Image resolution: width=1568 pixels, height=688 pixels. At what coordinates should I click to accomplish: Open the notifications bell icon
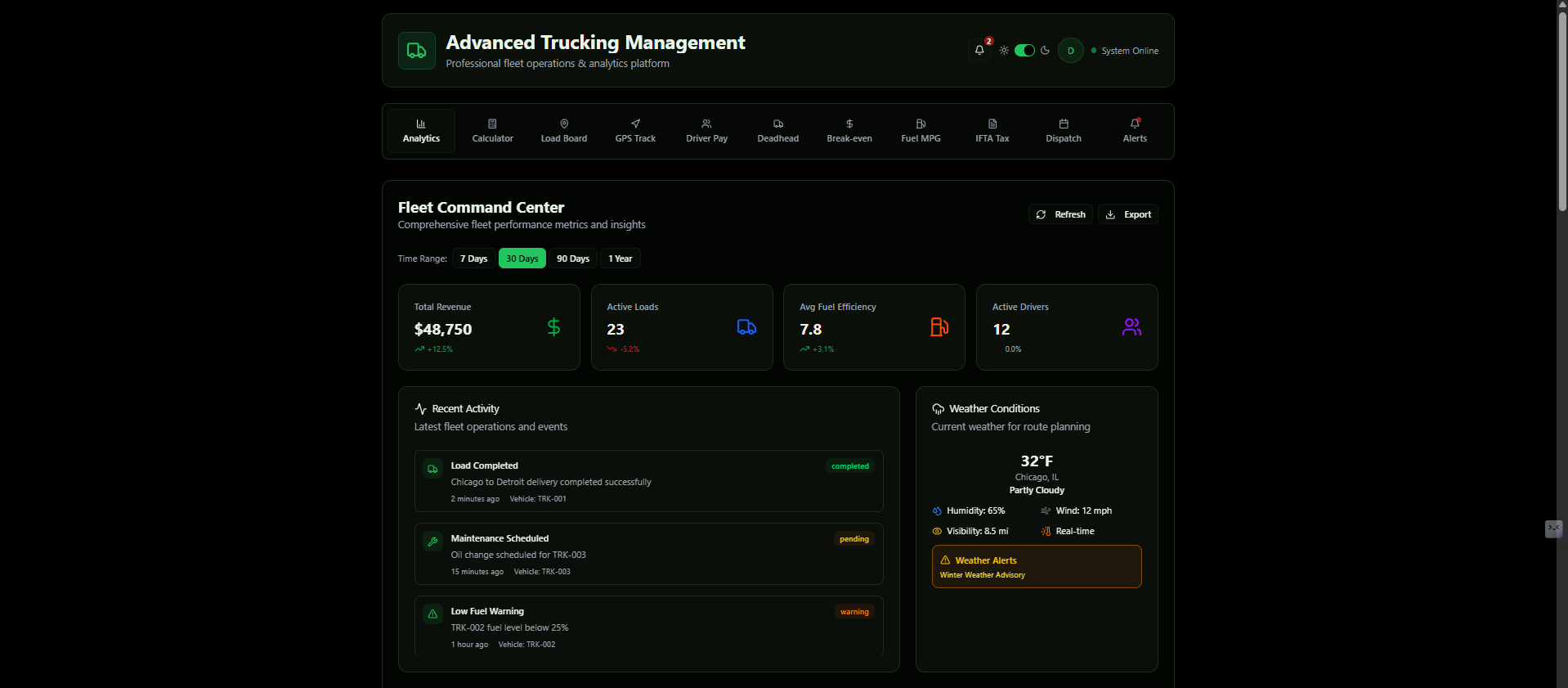(x=979, y=51)
